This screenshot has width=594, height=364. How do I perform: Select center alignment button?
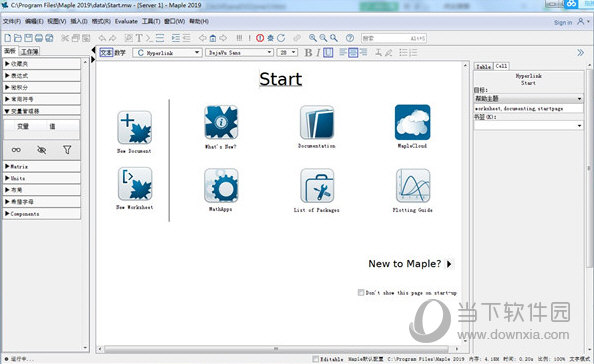(353, 53)
